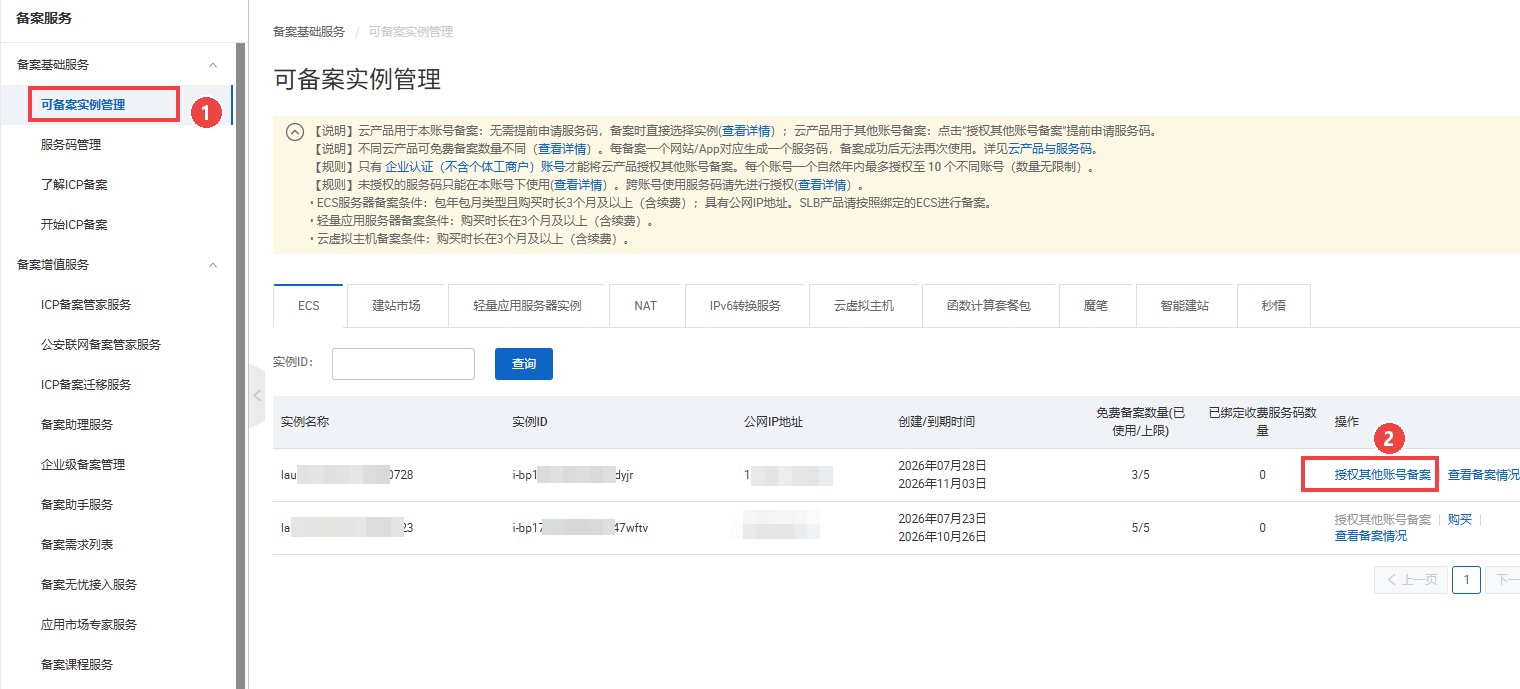The image size is (1520, 689).
Task: Focus the 实例ID search field
Action: (403, 364)
